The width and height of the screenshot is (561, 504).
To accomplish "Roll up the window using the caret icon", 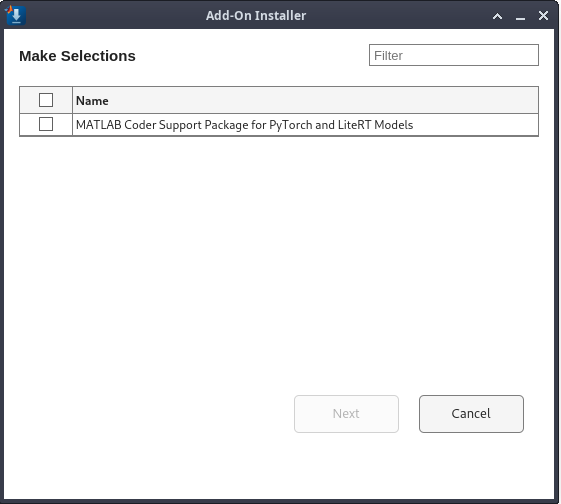I will [x=497, y=16].
